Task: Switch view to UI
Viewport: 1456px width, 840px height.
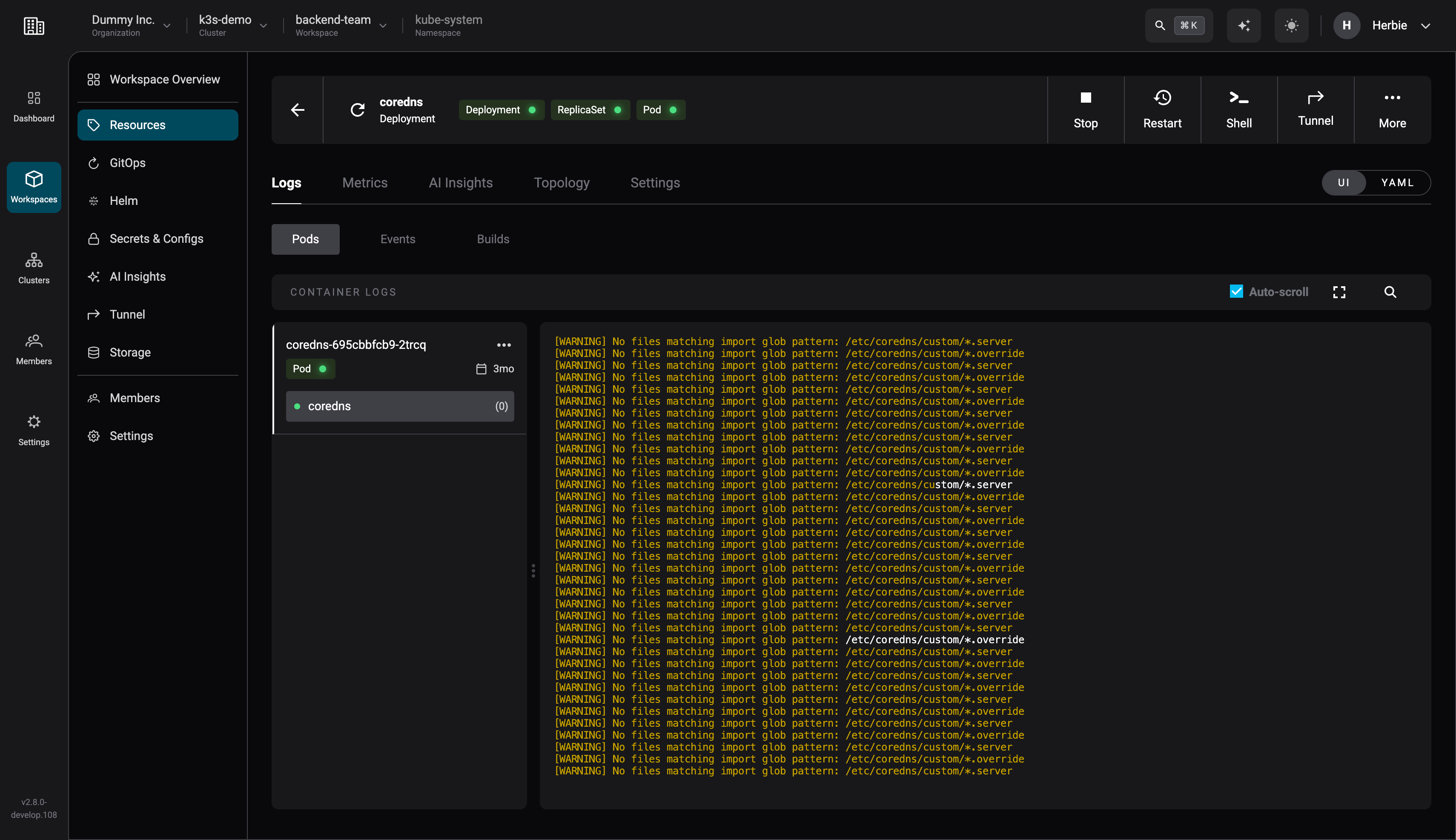Action: [x=1344, y=182]
